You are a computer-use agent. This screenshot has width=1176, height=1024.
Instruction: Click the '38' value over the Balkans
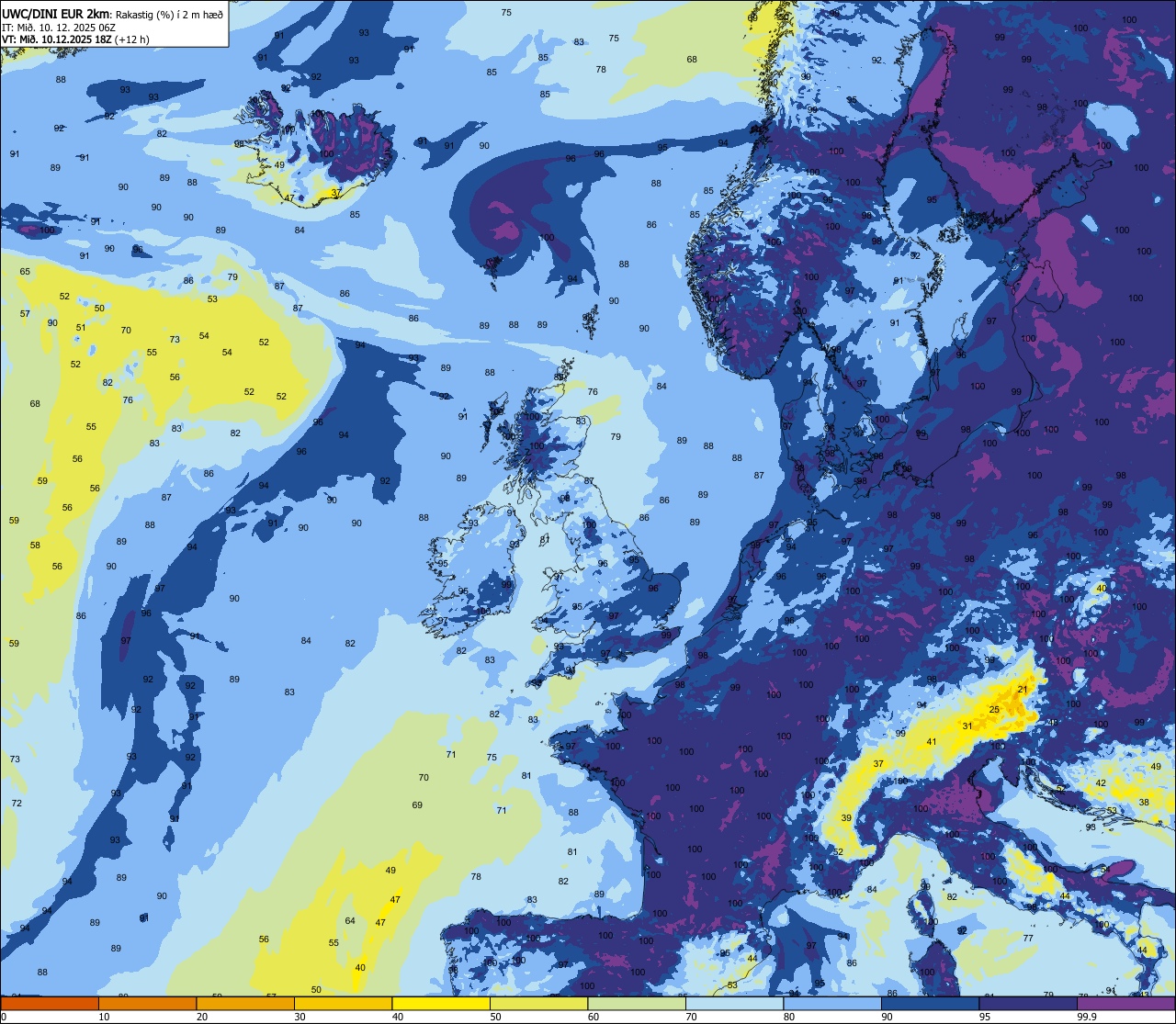coord(1144,803)
